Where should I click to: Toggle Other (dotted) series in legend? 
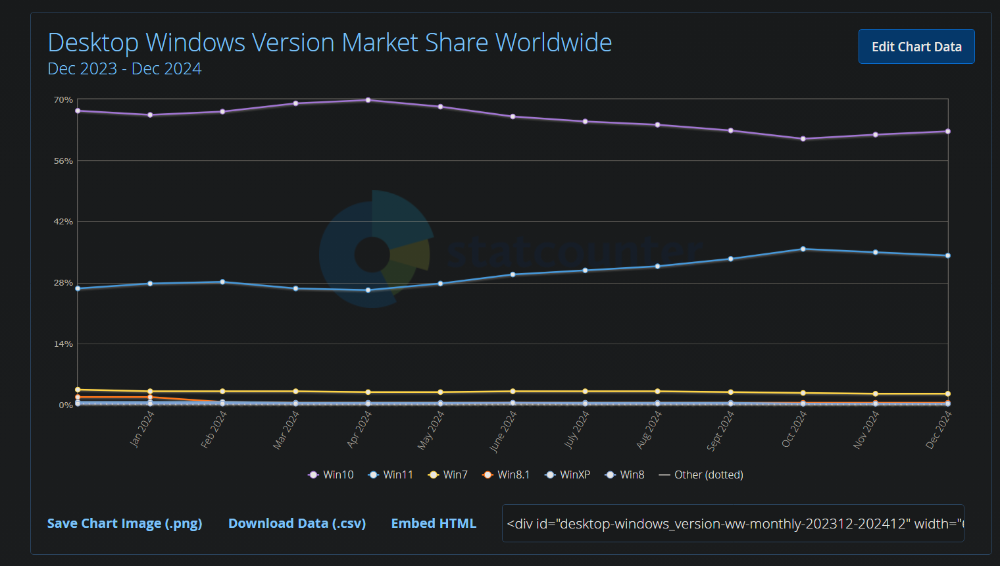click(701, 475)
